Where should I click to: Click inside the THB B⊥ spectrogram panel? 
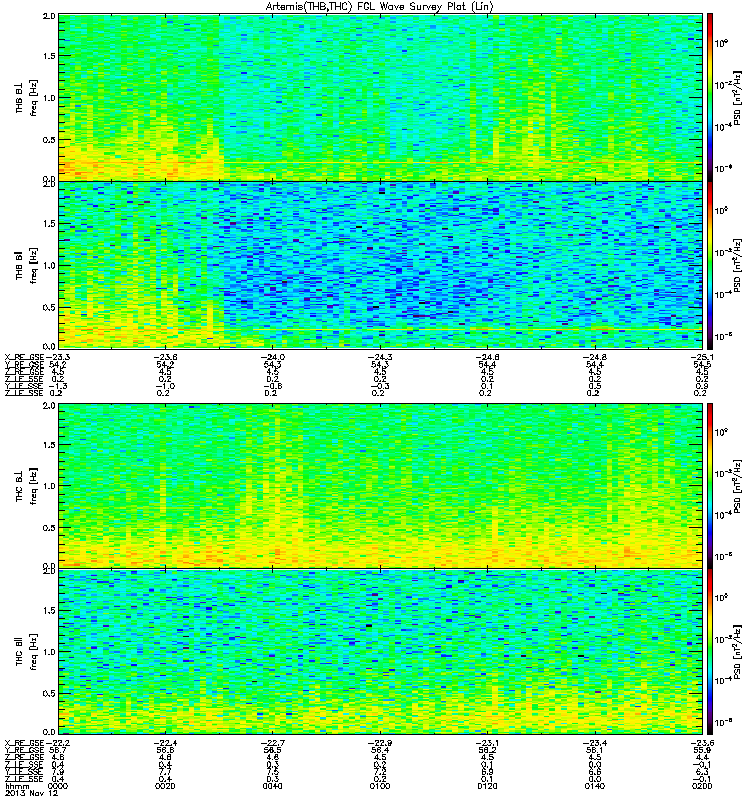380,97
